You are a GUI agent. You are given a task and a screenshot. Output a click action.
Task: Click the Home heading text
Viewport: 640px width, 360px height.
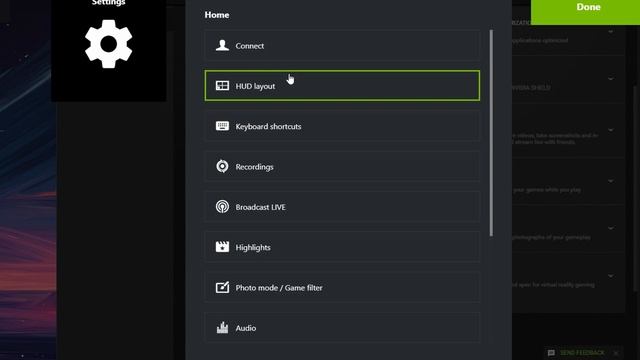(217, 15)
